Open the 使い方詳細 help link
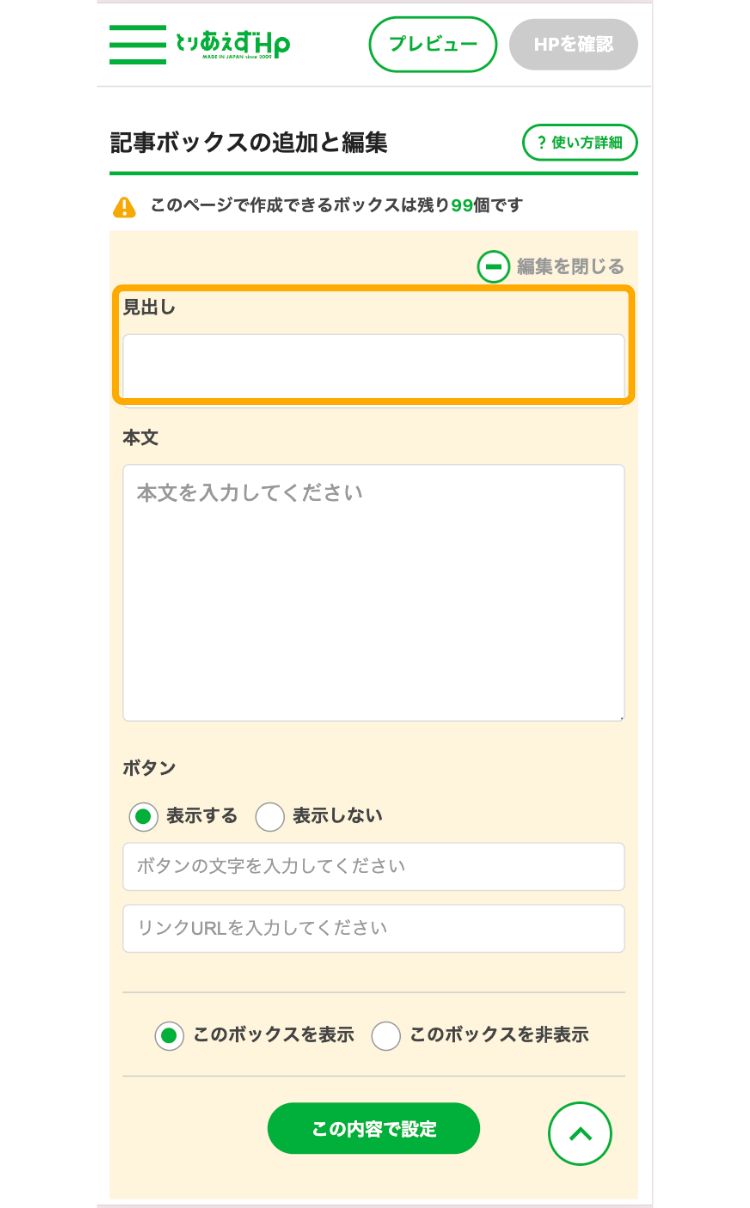 pyautogui.click(x=580, y=143)
